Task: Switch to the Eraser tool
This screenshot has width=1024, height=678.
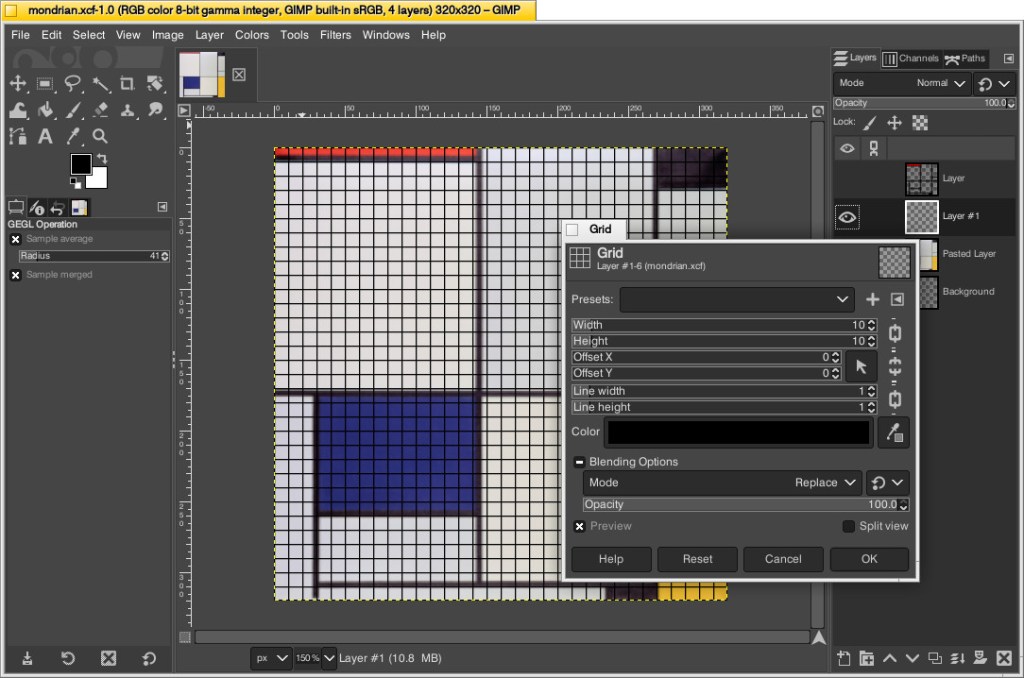Action: 99,110
